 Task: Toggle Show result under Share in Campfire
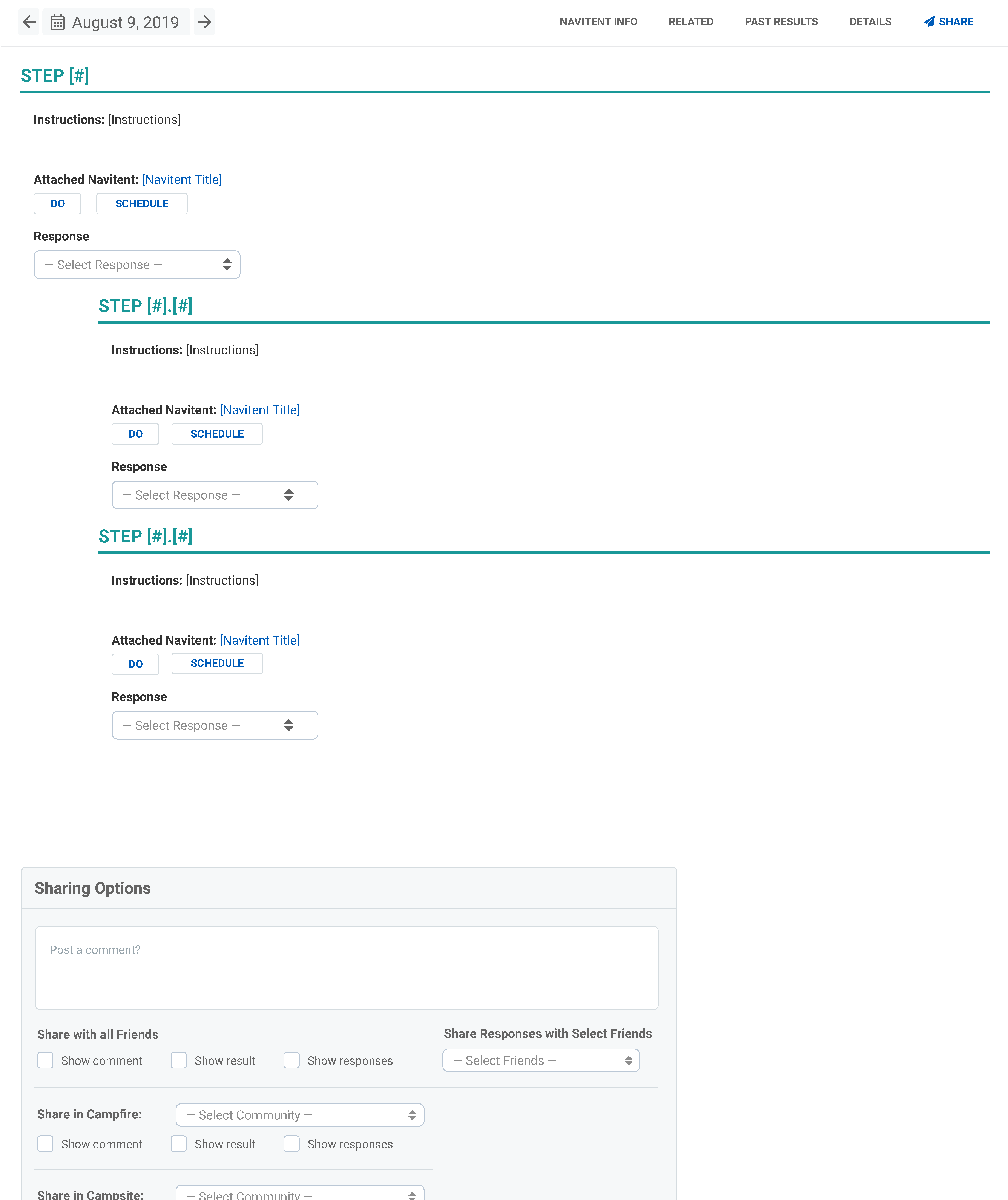tap(179, 1143)
